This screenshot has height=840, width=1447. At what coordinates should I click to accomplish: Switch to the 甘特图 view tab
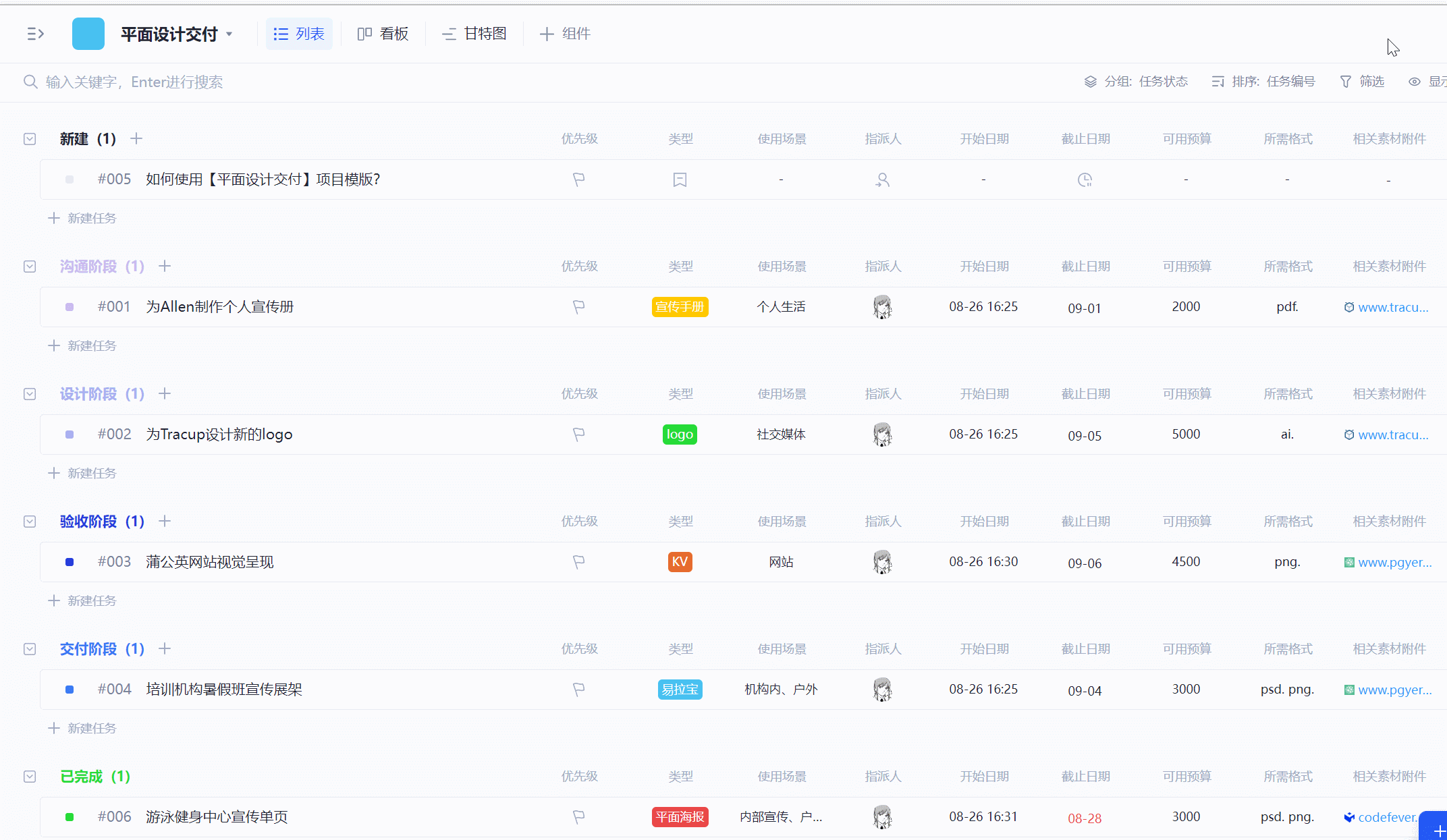pos(474,34)
